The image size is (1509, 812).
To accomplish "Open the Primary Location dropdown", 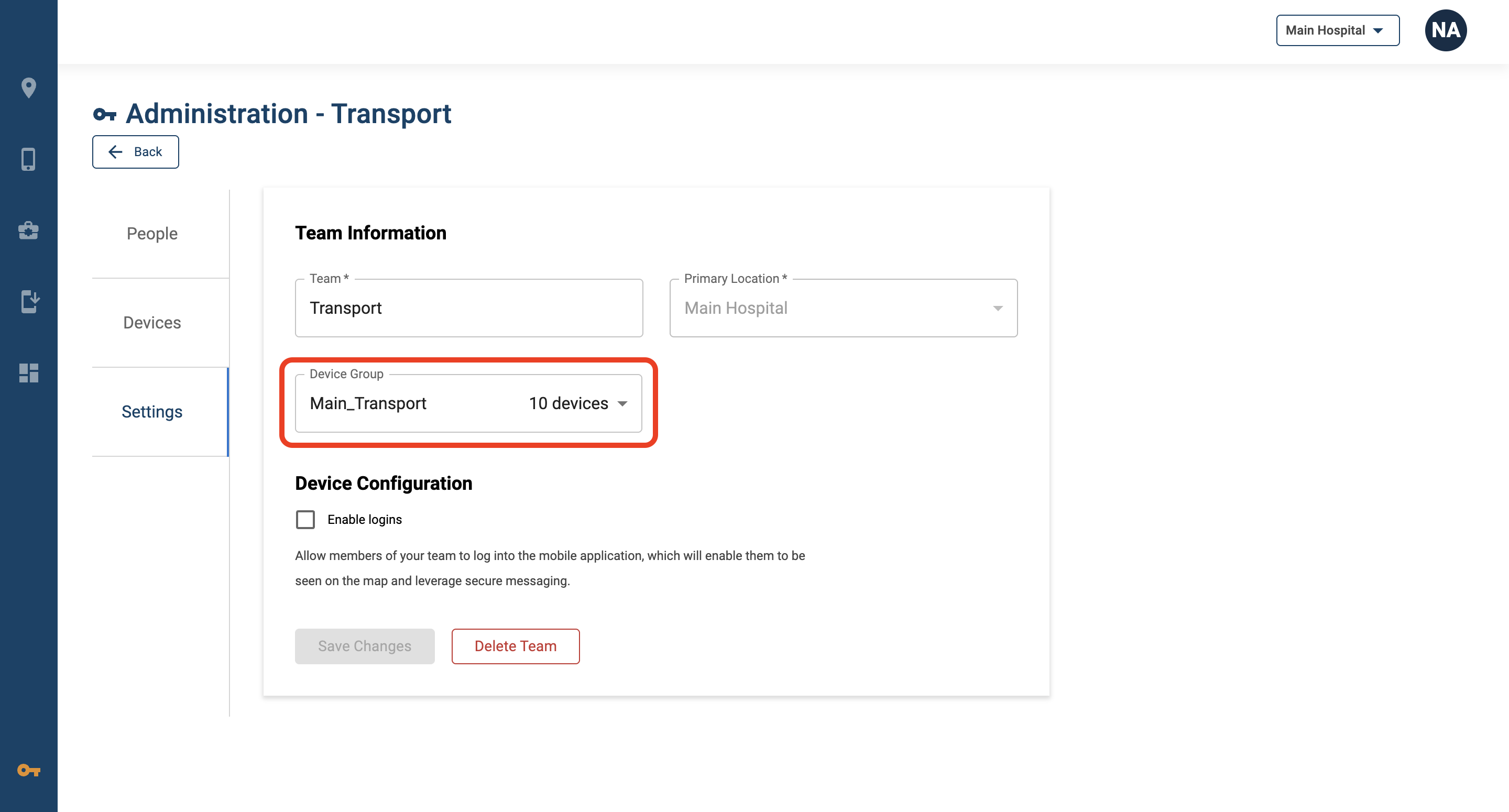I will tap(844, 308).
